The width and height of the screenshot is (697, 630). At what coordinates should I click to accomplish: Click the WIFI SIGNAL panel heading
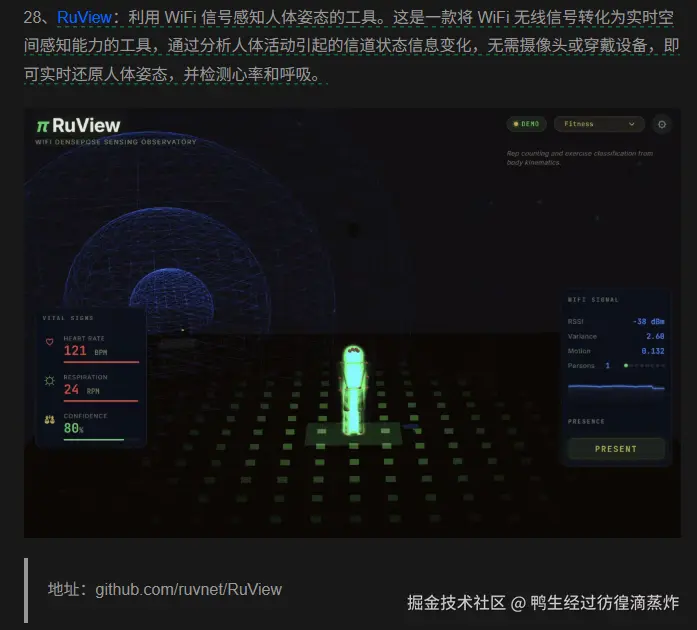[x=593, y=300]
